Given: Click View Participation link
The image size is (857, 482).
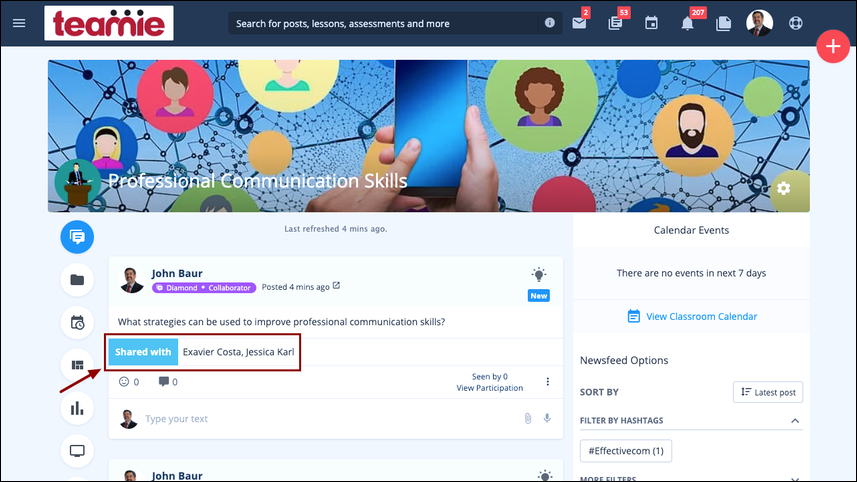Looking at the screenshot, I should 490,388.
